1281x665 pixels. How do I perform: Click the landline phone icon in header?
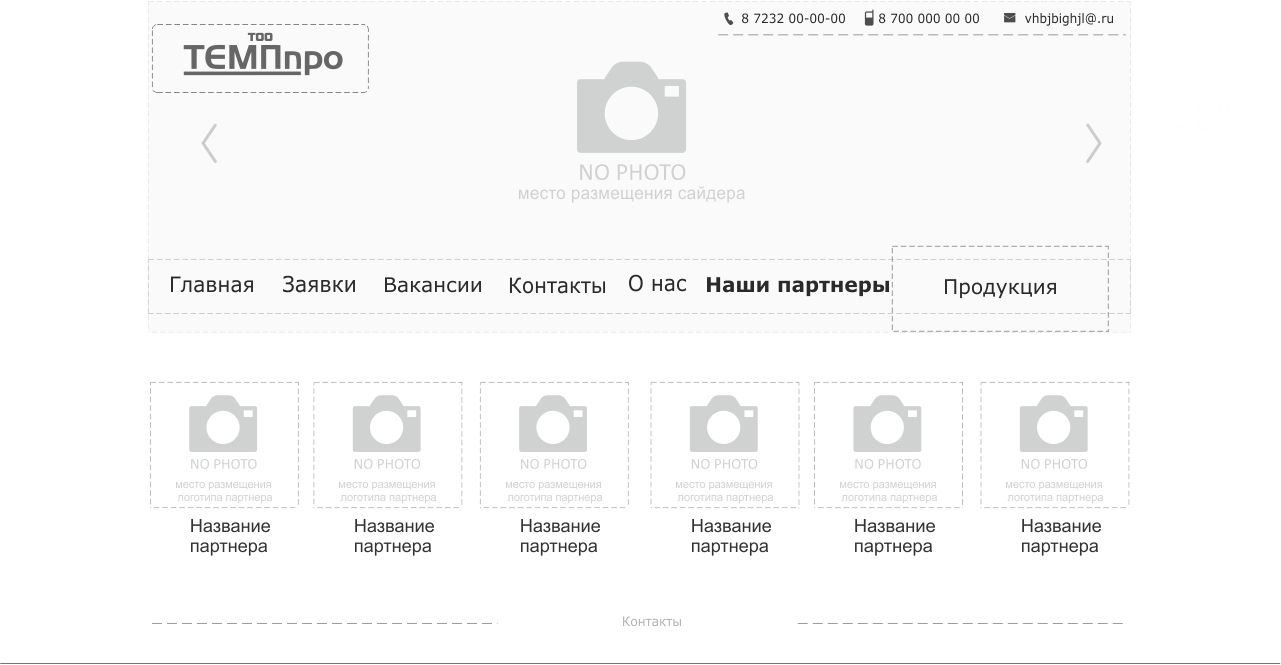point(728,18)
